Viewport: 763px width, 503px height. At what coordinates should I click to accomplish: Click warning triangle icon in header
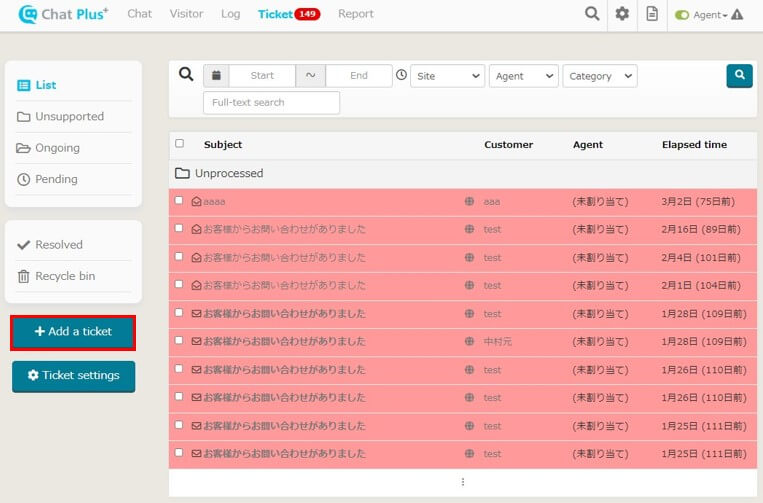tap(737, 15)
